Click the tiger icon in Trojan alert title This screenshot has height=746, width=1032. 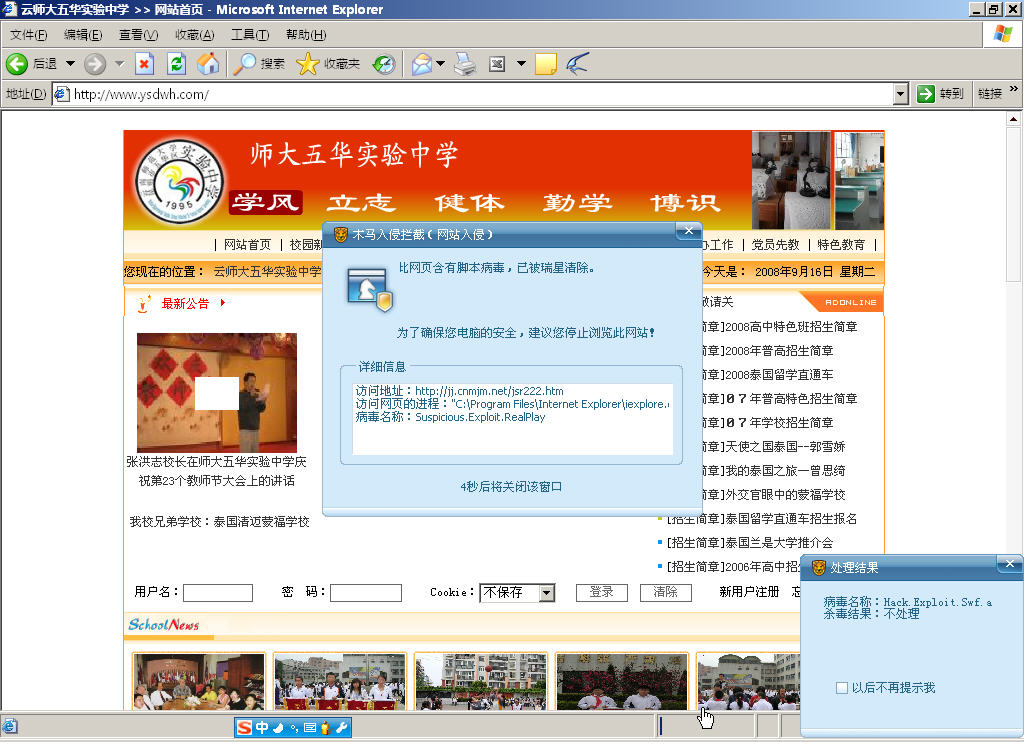click(340, 234)
